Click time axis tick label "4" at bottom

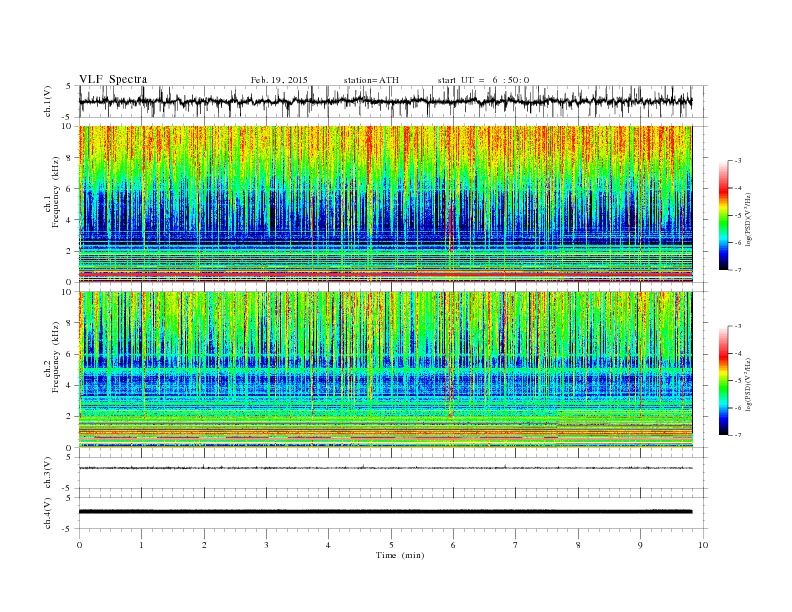[x=328, y=545]
